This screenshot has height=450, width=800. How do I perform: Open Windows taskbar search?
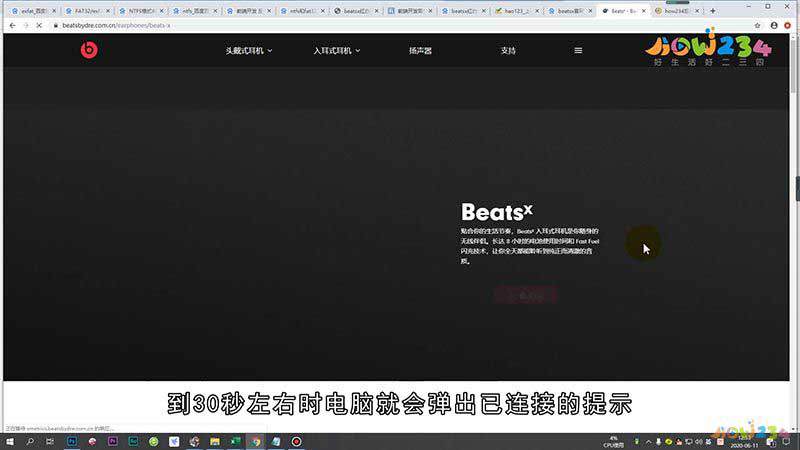(x=30, y=441)
